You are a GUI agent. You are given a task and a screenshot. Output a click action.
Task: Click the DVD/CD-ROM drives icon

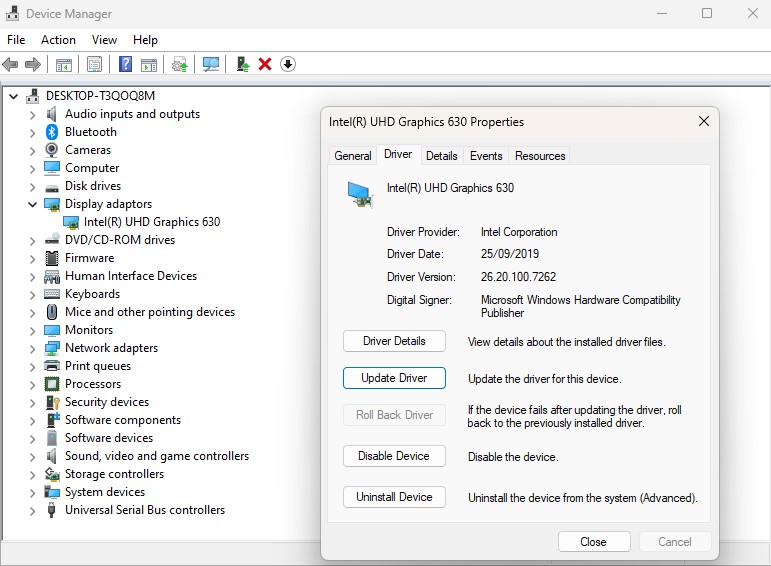[52, 239]
